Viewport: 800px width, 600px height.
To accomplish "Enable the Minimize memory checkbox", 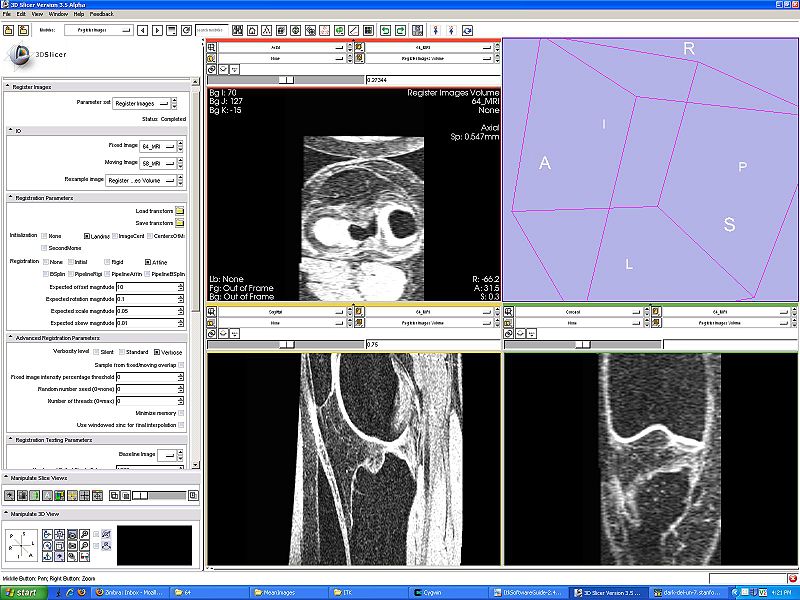I will [181, 413].
